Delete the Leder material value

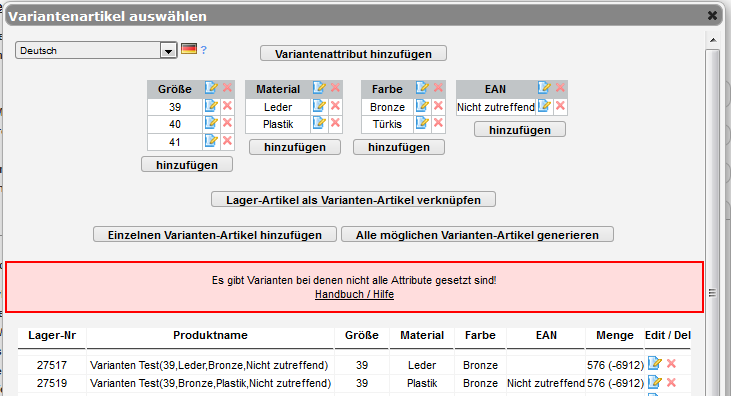[x=335, y=106]
